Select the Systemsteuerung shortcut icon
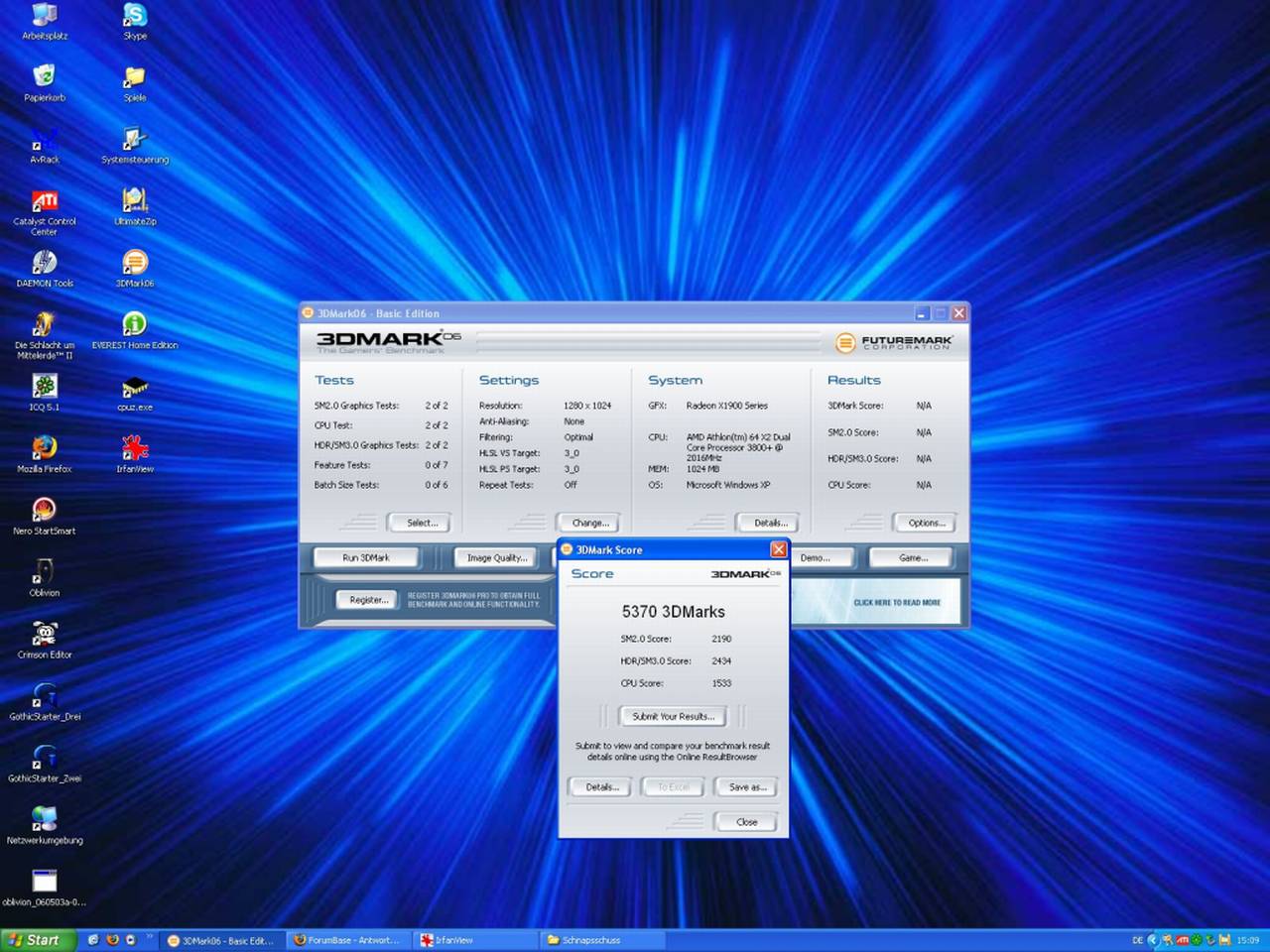Viewport: 1270px width, 952px height. point(135,146)
